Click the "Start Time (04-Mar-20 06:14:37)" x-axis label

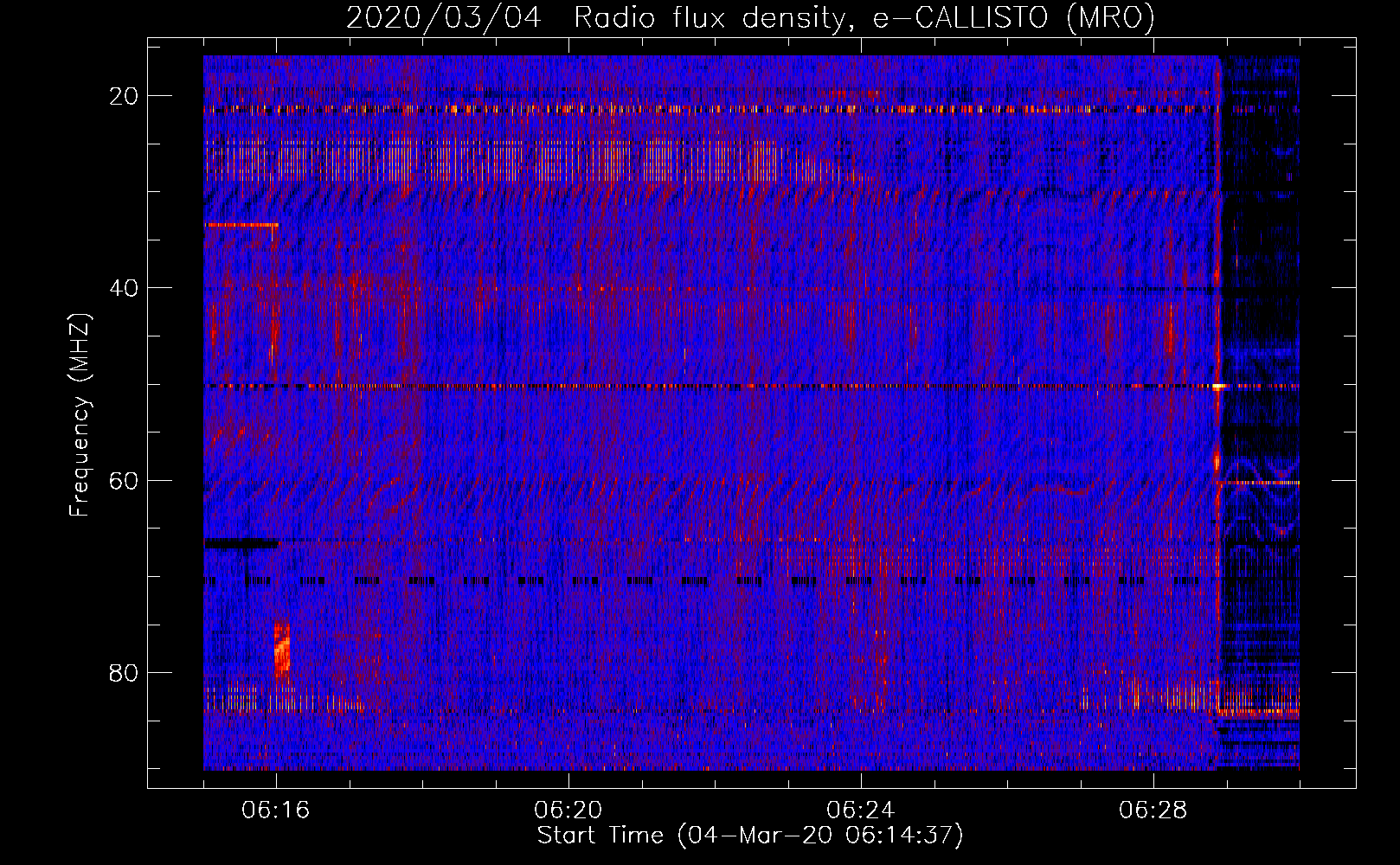[x=750, y=836]
